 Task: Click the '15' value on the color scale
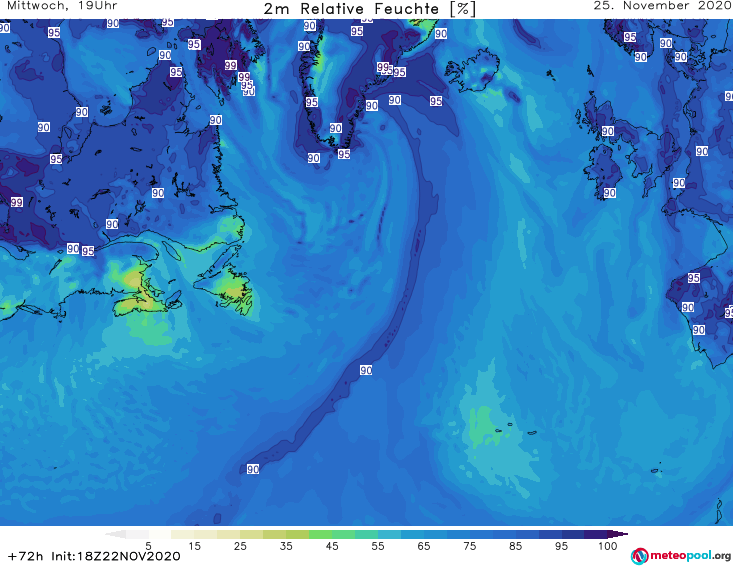pos(194,546)
